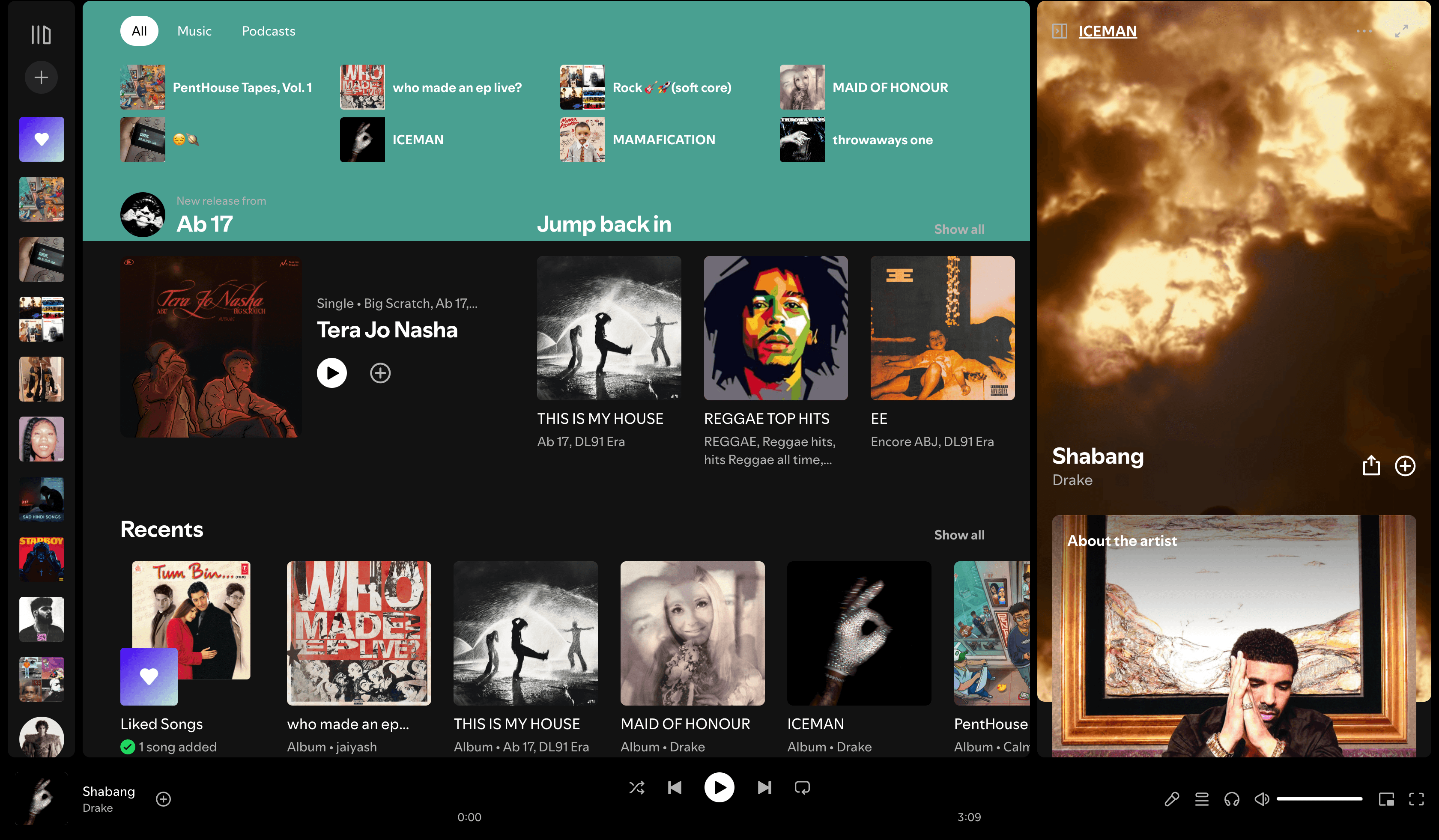Click the Ab 17 artist name
Viewport: 1439px width, 840px height.
[204, 223]
